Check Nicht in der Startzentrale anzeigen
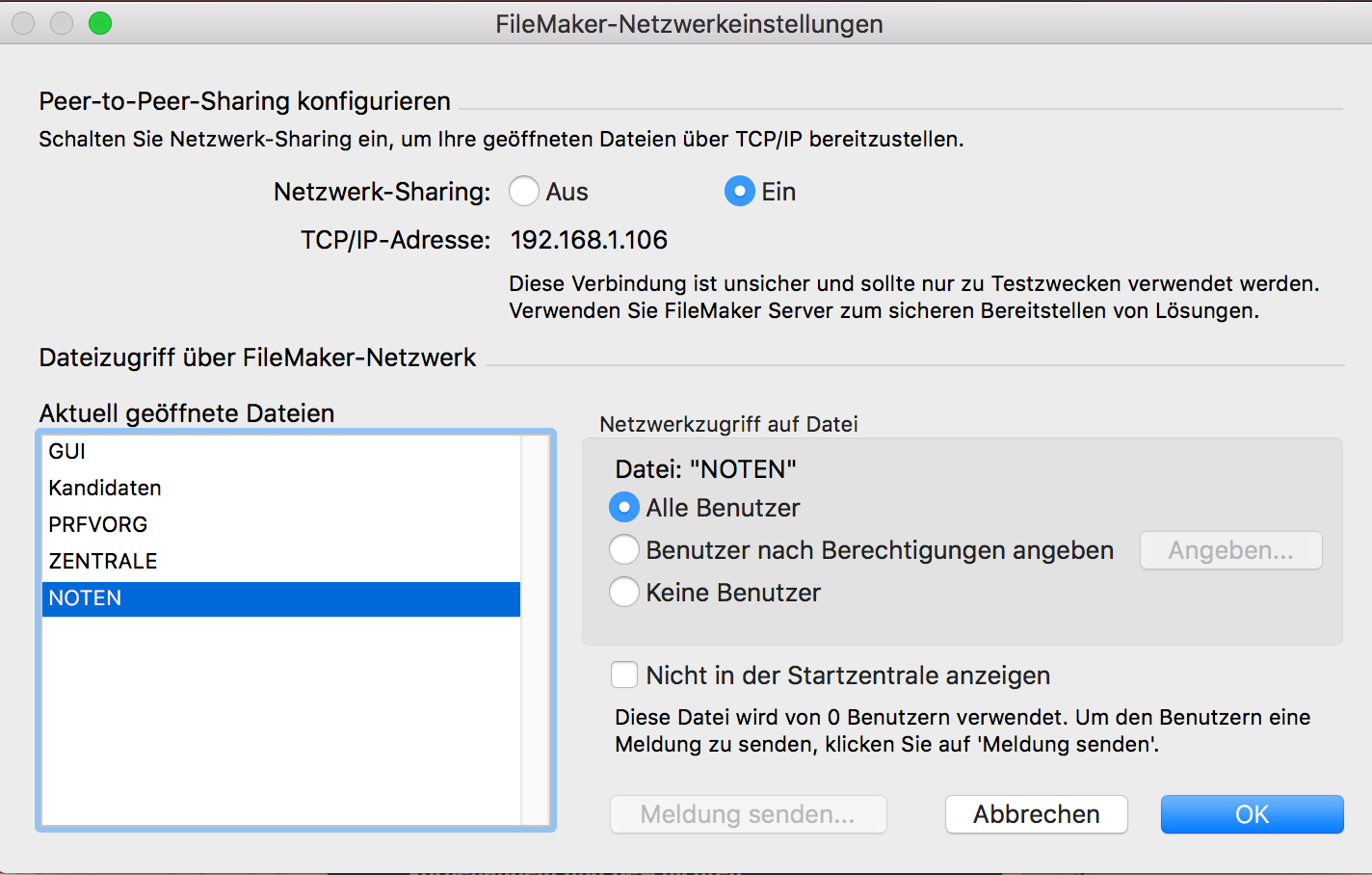 click(x=624, y=675)
